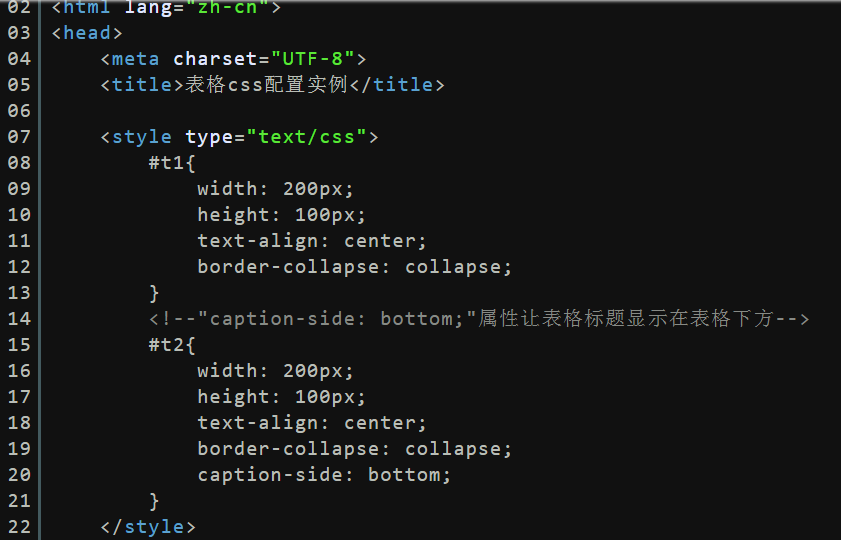
Task: Click the #t1 selector
Action: (166, 162)
